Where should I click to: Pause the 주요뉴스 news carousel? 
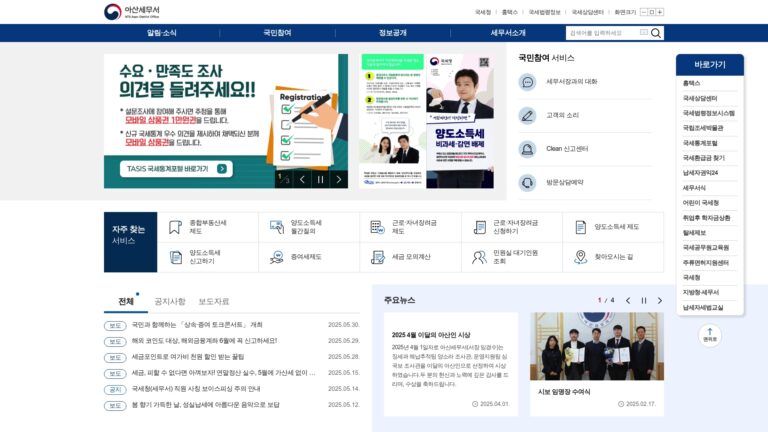[644, 301]
